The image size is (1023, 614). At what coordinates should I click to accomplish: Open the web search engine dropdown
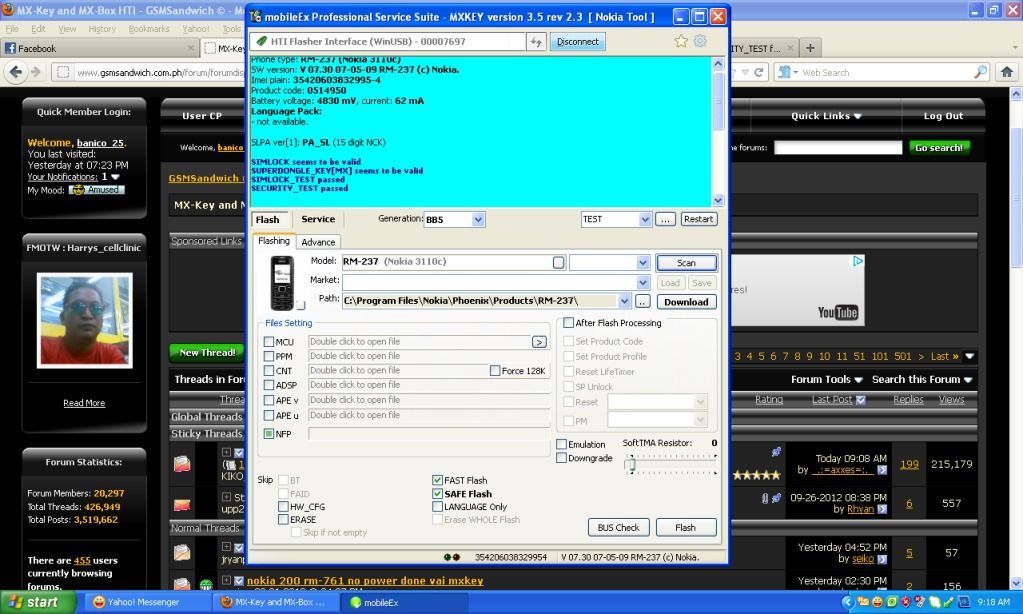coord(788,72)
